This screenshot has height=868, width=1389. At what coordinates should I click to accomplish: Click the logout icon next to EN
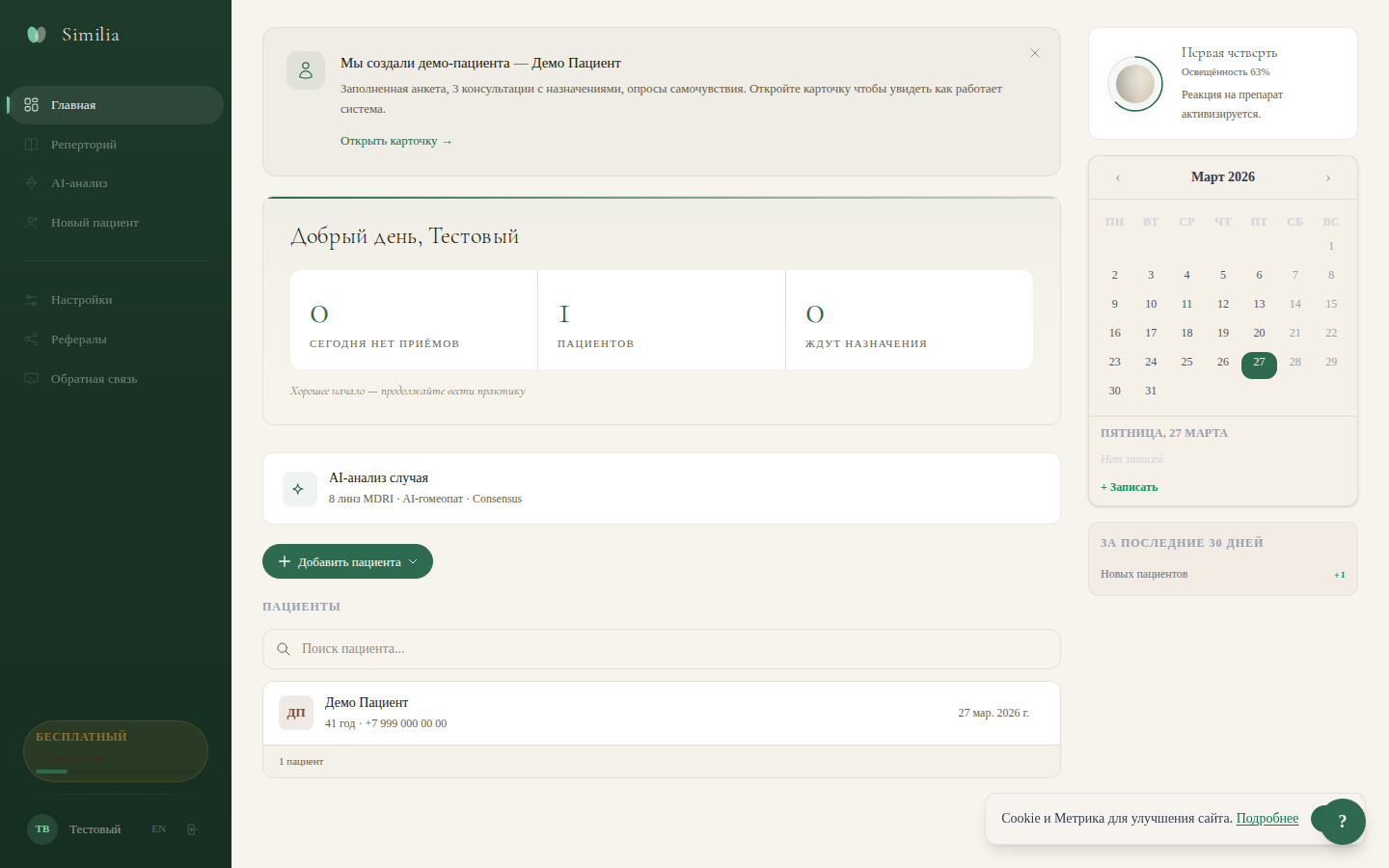[x=192, y=829]
